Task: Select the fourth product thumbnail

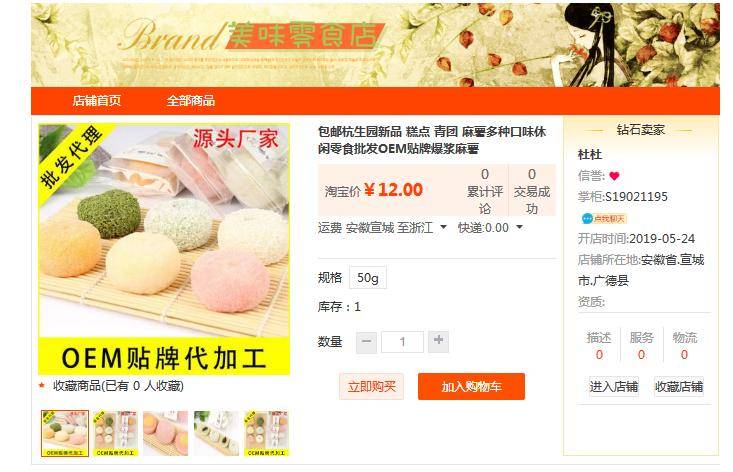Action: point(216,433)
